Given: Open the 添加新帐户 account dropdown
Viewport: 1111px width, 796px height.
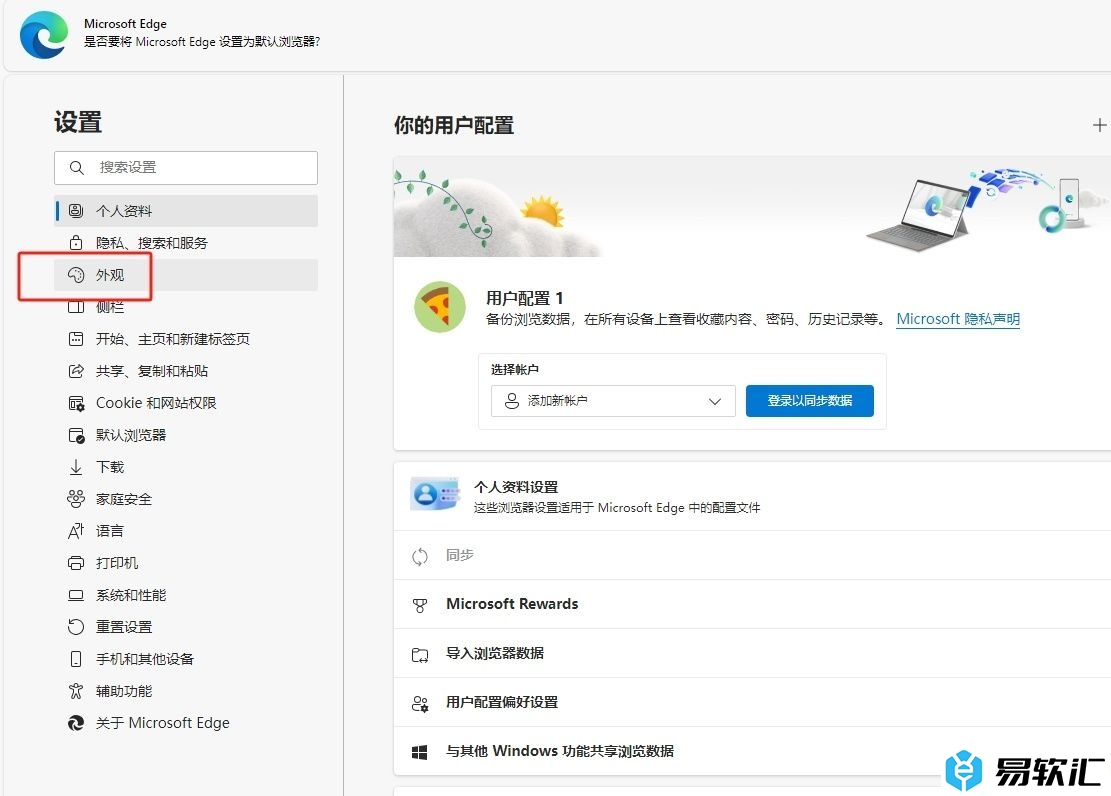Looking at the screenshot, I should pos(613,401).
